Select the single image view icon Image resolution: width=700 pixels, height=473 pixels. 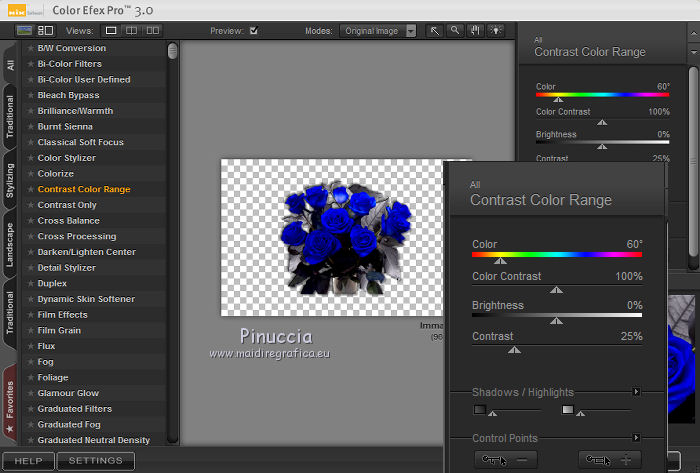[111, 30]
